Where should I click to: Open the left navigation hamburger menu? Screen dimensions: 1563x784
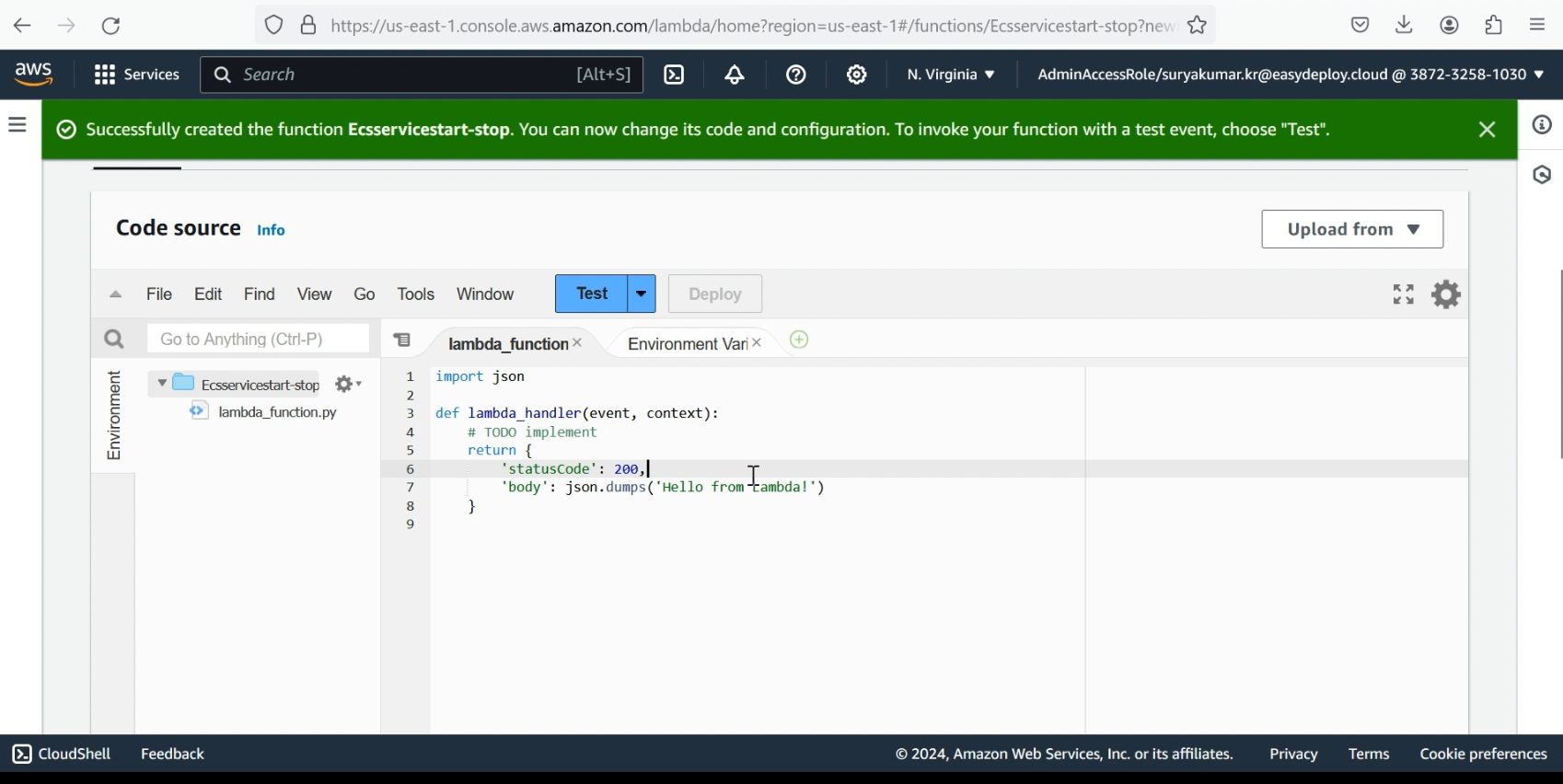(17, 125)
